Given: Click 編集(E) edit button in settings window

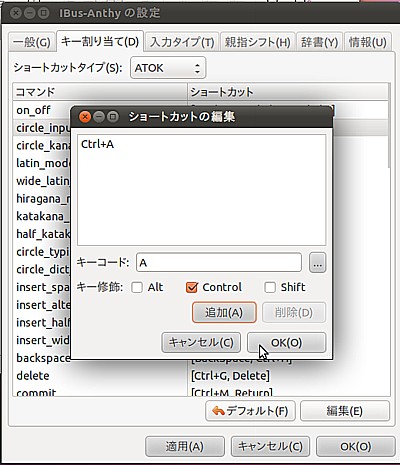Looking at the screenshot, I should [x=345, y=411].
